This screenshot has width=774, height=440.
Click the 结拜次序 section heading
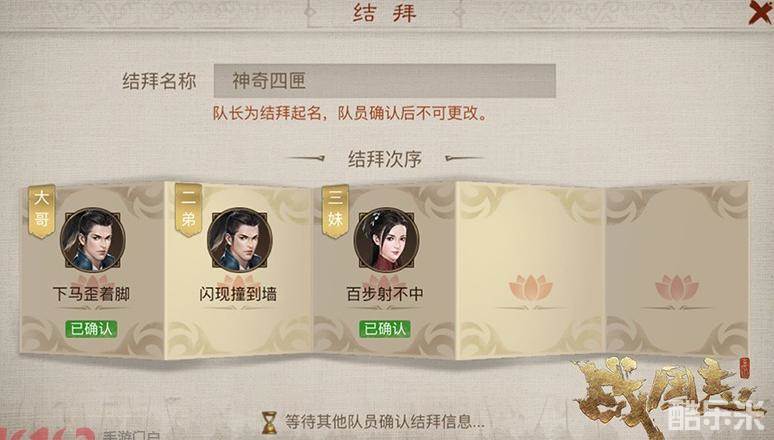[x=385, y=159]
